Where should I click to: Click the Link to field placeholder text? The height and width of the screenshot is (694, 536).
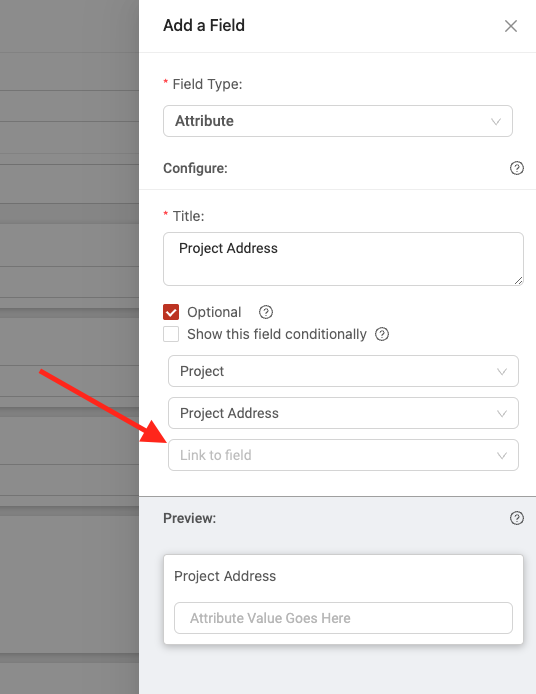coord(216,455)
